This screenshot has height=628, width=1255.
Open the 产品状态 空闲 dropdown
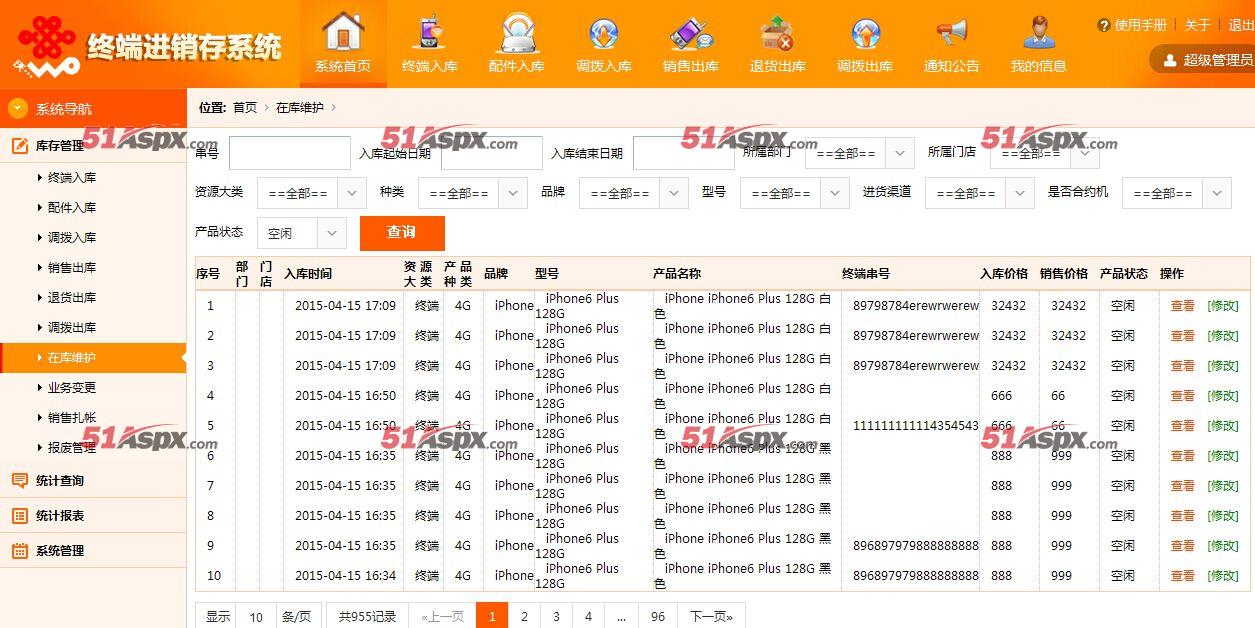click(x=302, y=233)
